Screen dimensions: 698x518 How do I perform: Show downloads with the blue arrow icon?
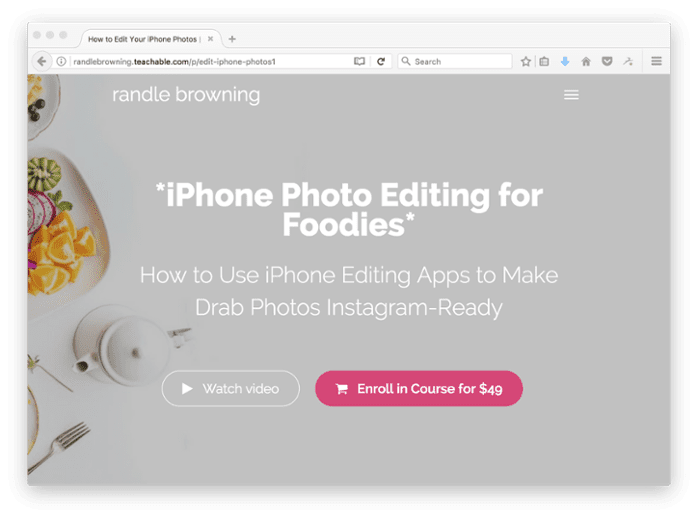click(x=565, y=61)
